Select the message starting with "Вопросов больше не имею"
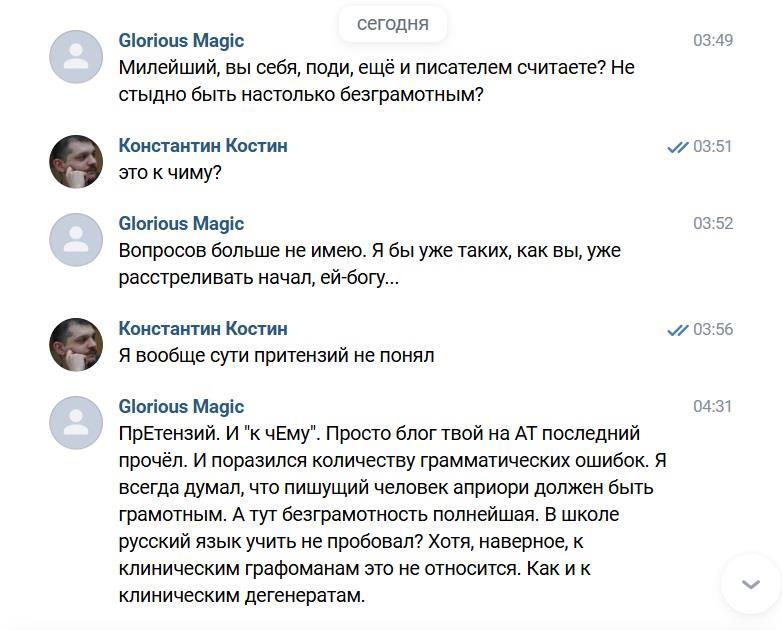The width and height of the screenshot is (782, 630). tap(370, 264)
